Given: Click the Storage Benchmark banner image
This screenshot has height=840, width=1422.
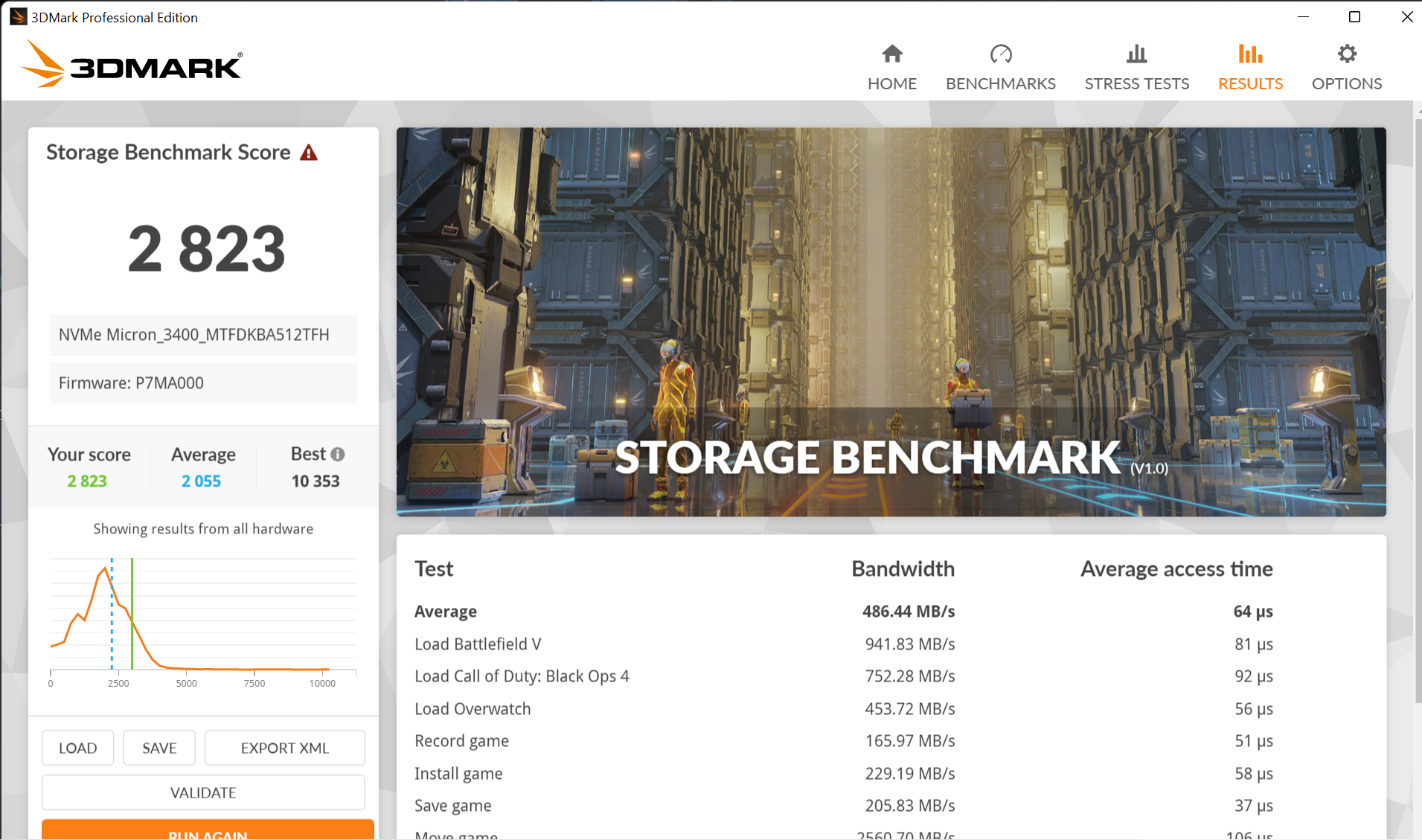Looking at the screenshot, I should point(891,321).
